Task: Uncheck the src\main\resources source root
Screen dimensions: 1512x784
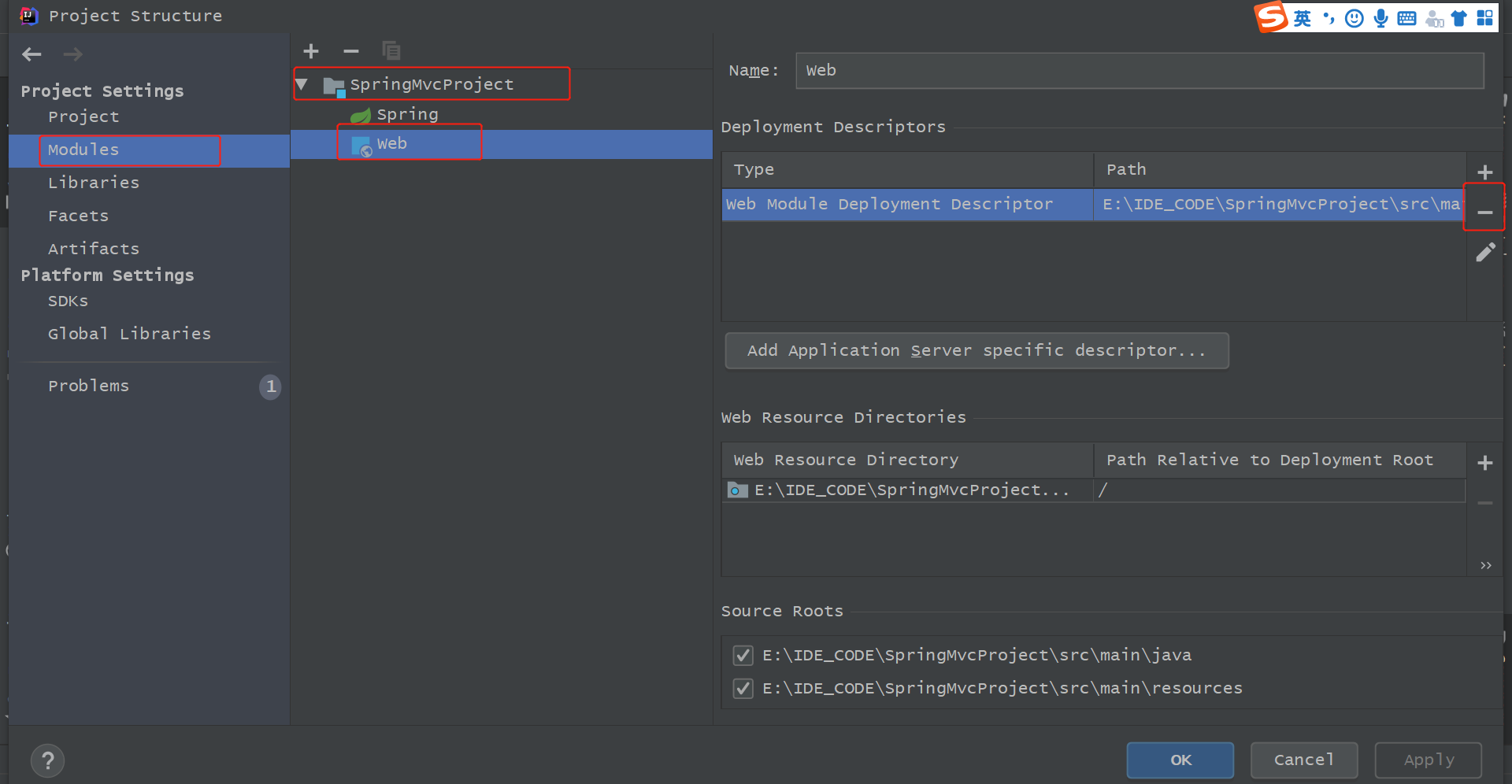Action: pos(743,689)
